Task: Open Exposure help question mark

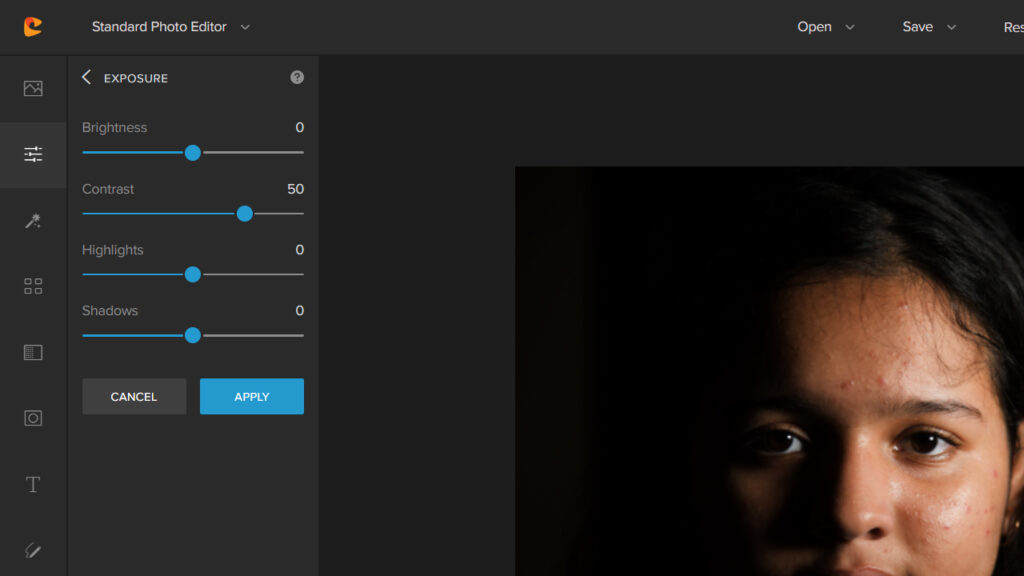Action: [x=297, y=78]
